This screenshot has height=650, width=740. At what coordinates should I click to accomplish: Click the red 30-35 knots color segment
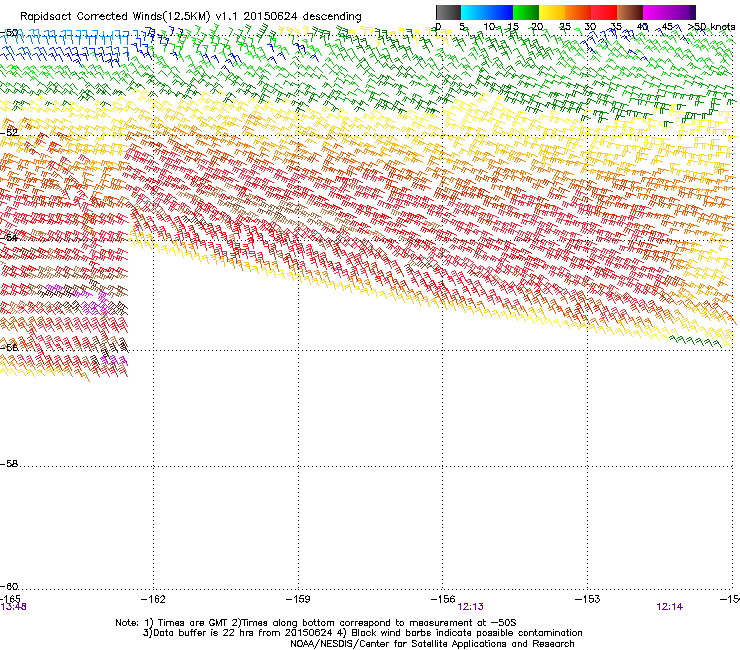pyautogui.click(x=604, y=12)
